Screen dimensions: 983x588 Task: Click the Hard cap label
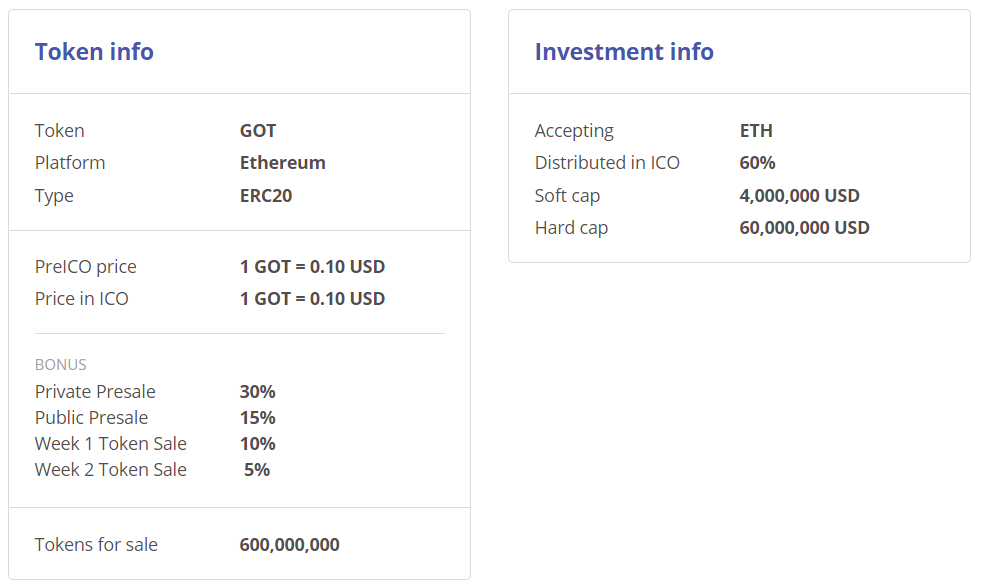(571, 228)
